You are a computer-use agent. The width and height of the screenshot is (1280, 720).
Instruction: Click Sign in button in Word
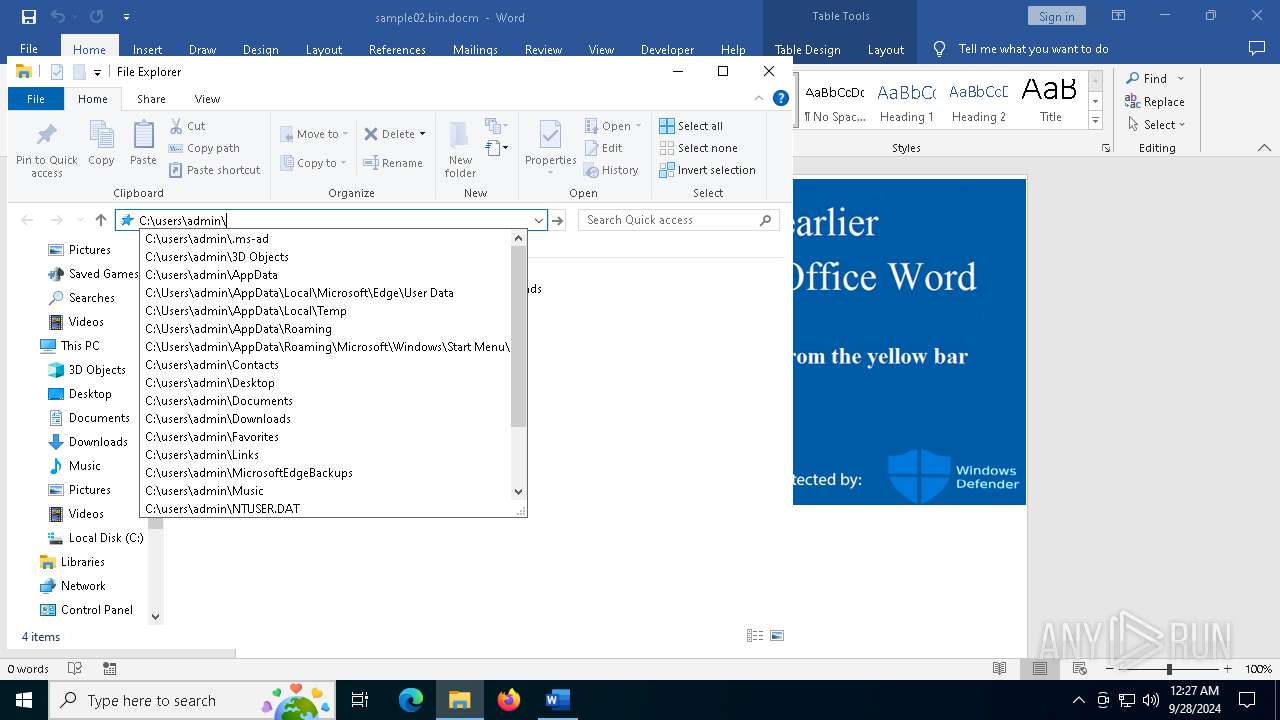click(1056, 17)
